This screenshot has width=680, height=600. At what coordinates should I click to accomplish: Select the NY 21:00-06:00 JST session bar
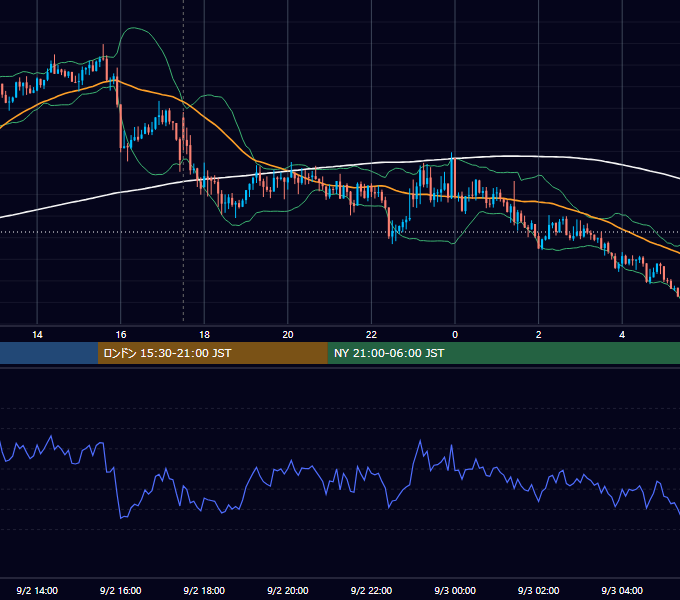point(503,353)
